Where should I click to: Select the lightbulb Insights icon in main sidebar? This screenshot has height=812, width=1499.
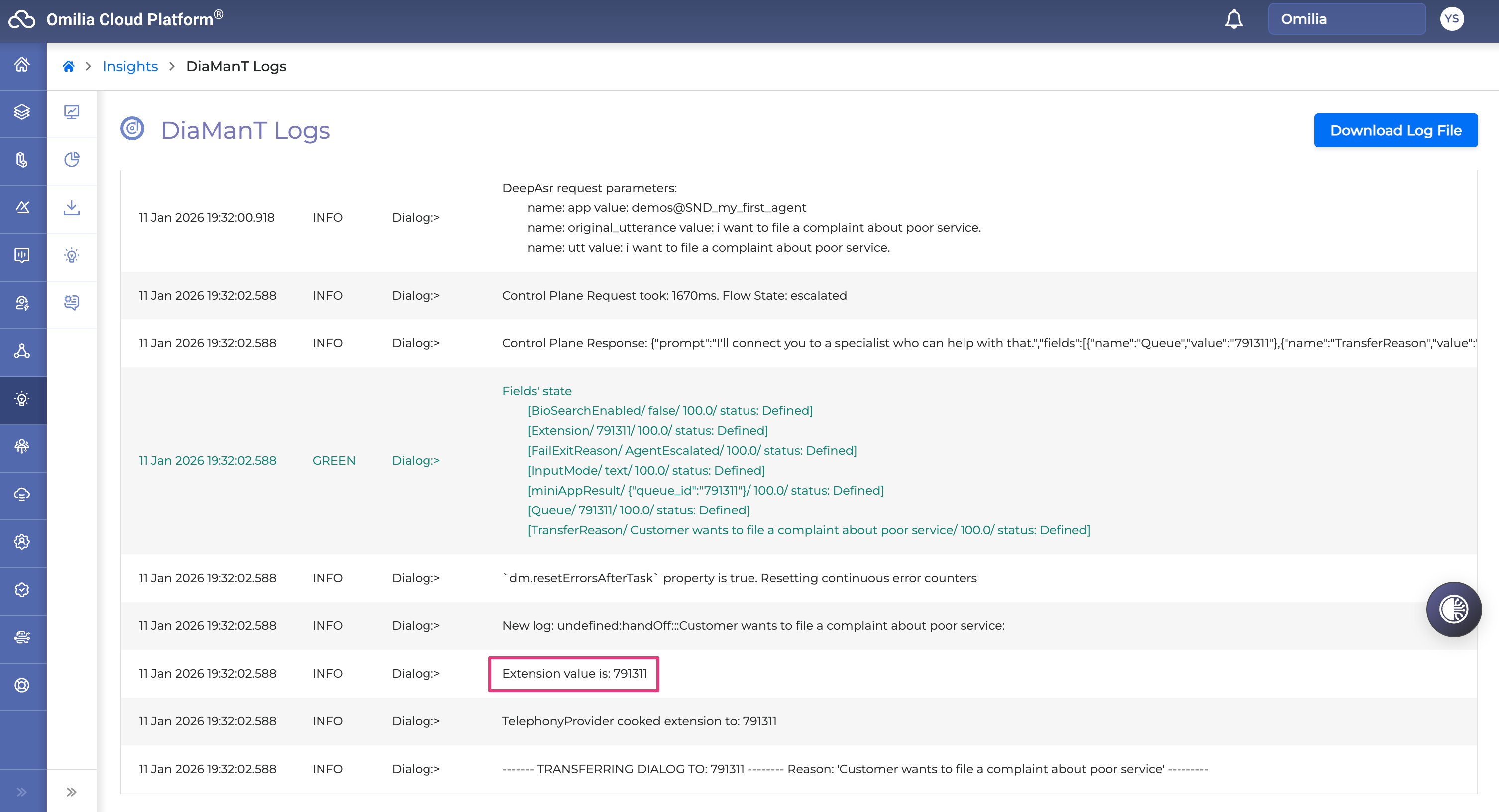[22, 399]
